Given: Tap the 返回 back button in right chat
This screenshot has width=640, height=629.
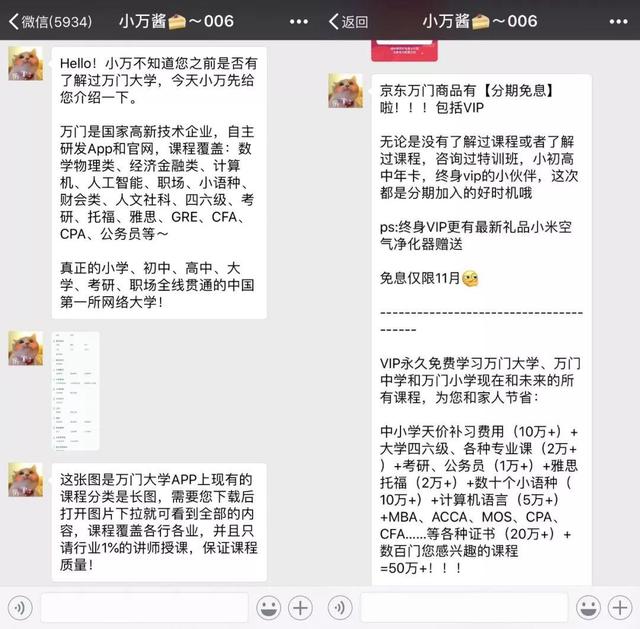Looking at the screenshot, I should click(348, 21).
